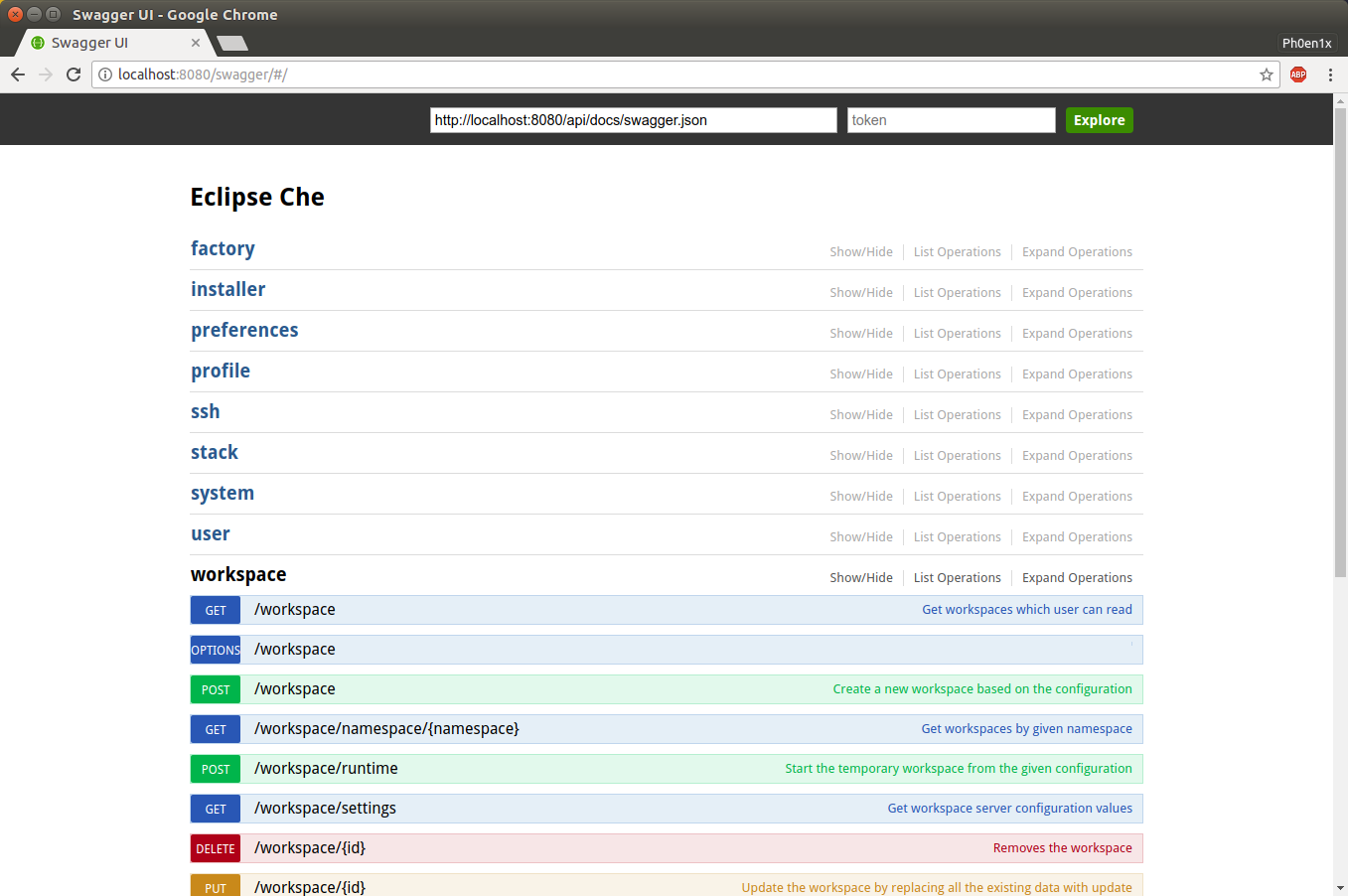1348x896 pixels.
Task: Click 'Get workspaces by given namespace' description
Action: (x=1026, y=729)
